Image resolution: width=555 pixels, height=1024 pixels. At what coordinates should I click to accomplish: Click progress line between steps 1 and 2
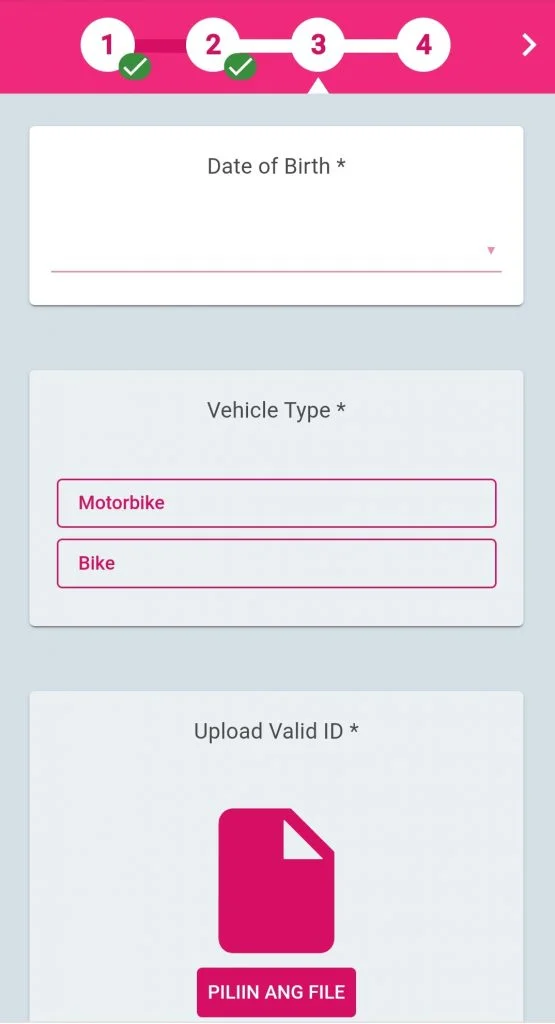point(160,46)
